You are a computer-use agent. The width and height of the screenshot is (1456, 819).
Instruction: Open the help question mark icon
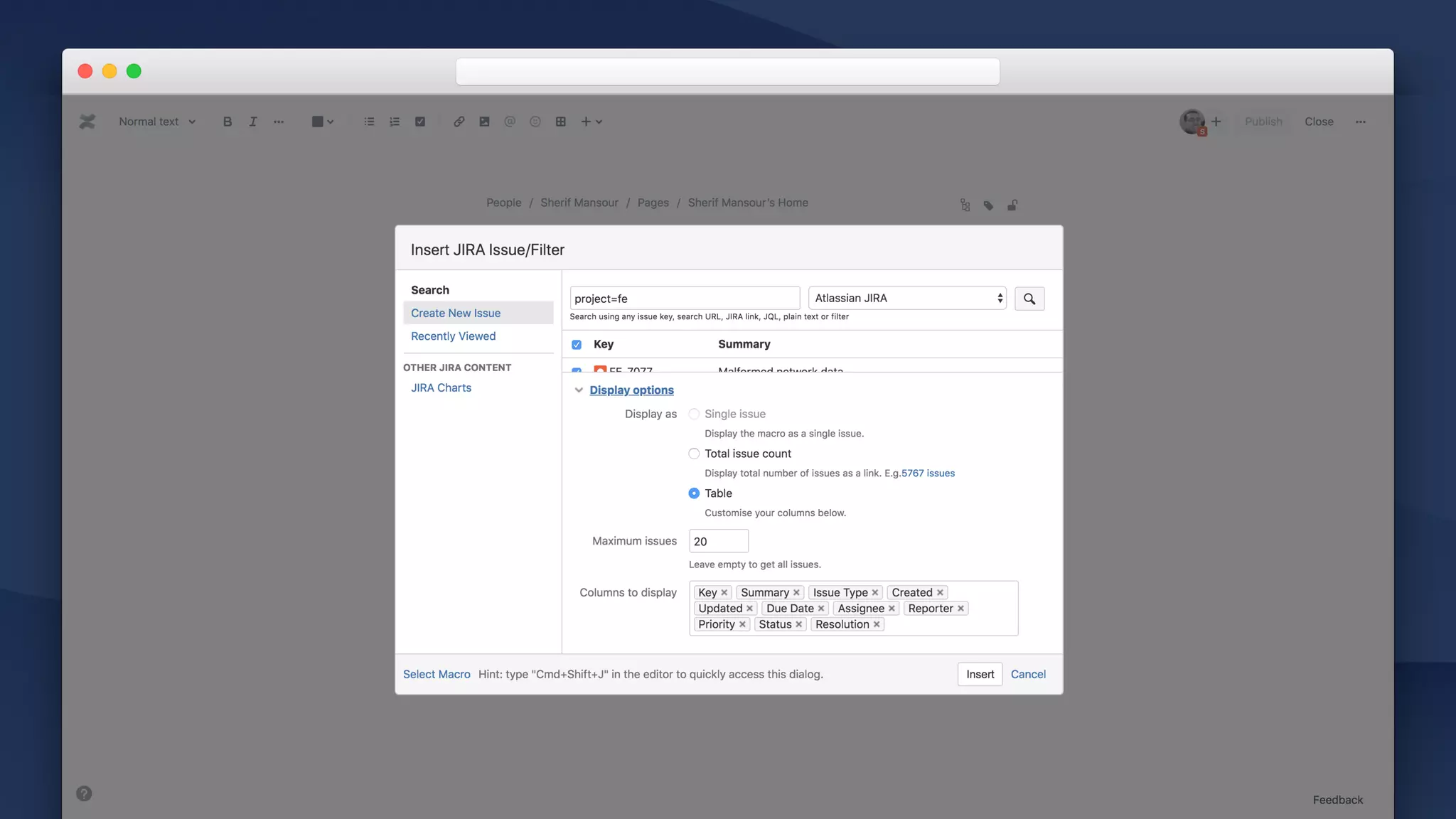point(84,793)
